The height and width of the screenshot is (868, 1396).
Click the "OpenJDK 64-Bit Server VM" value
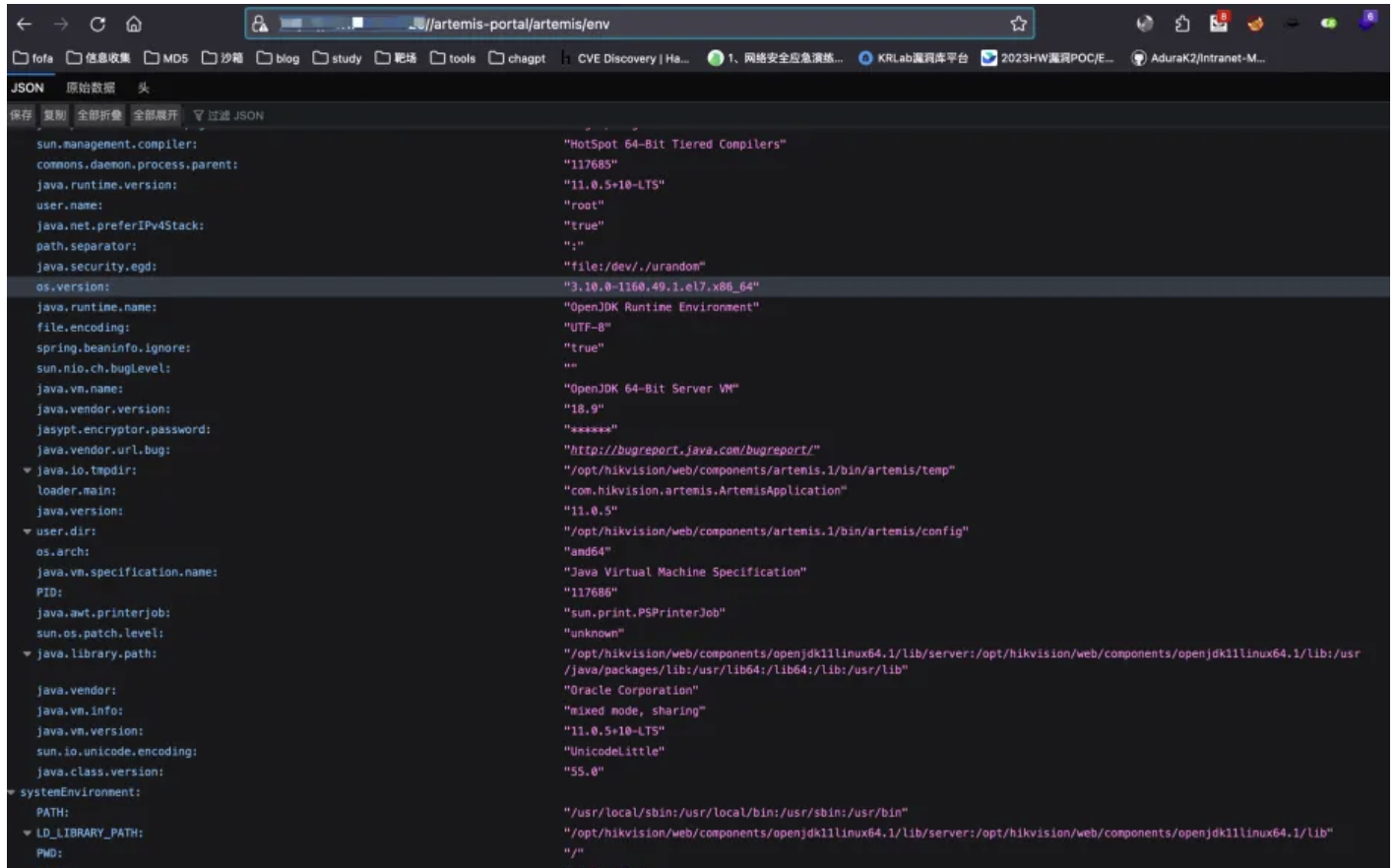651,390
